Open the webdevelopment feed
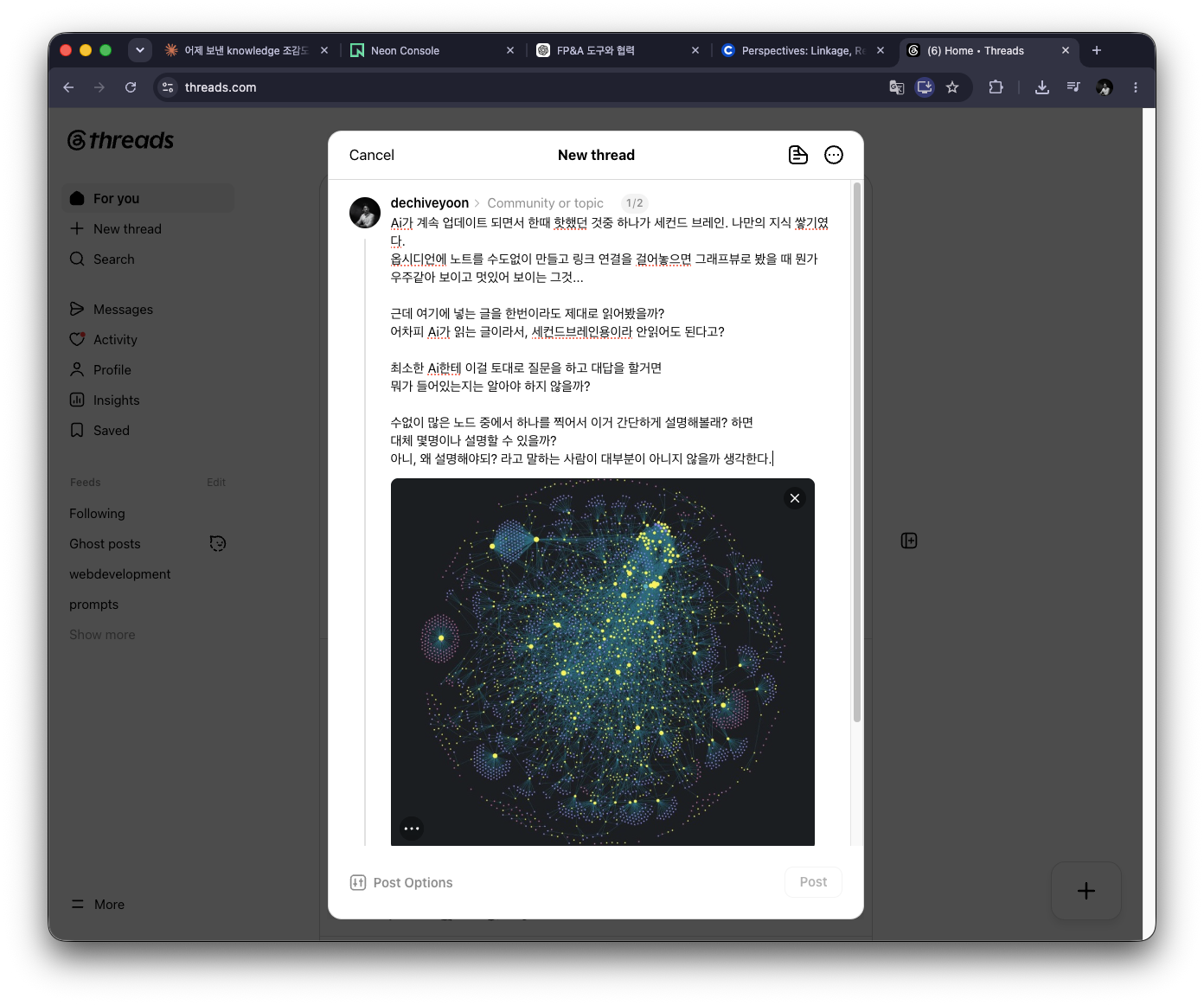Viewport: 1204px width, 1005px height. coord(120,573)
